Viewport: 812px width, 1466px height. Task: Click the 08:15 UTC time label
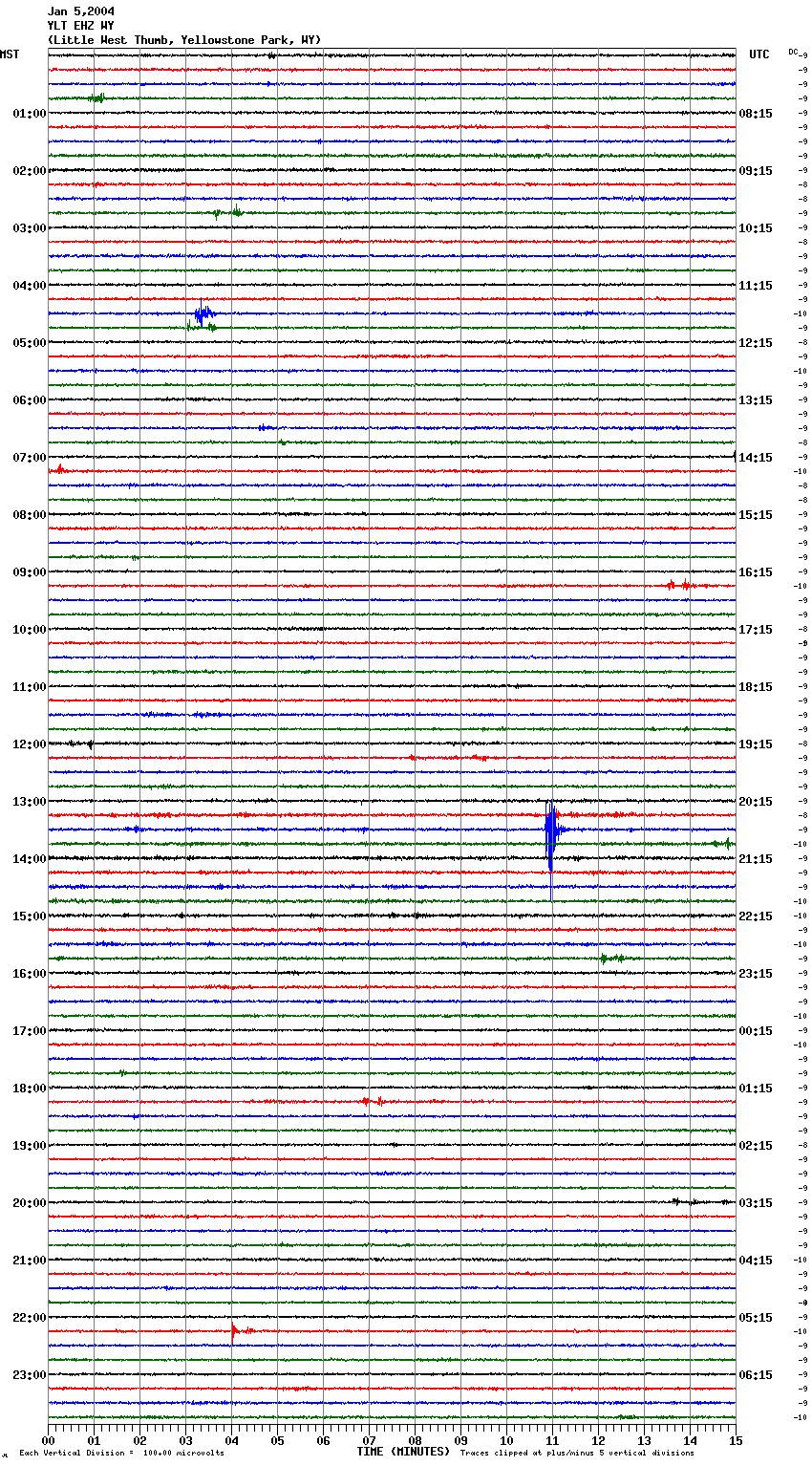tap(756, 114)
